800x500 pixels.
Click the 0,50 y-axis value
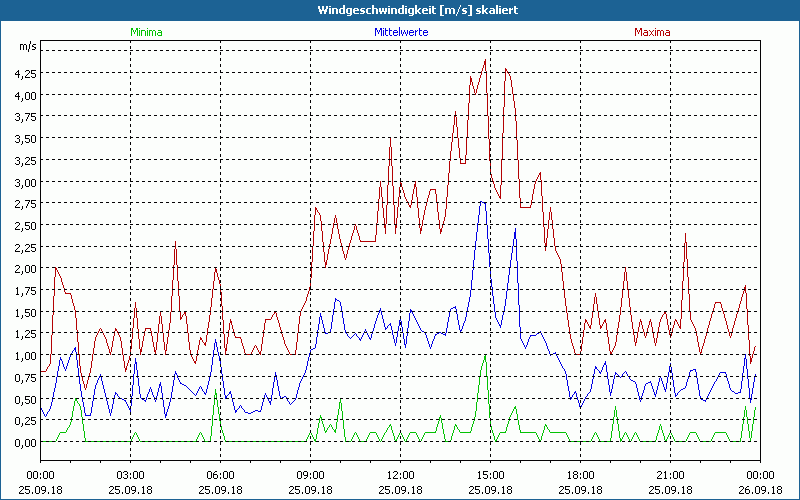[x=26, y=399]
